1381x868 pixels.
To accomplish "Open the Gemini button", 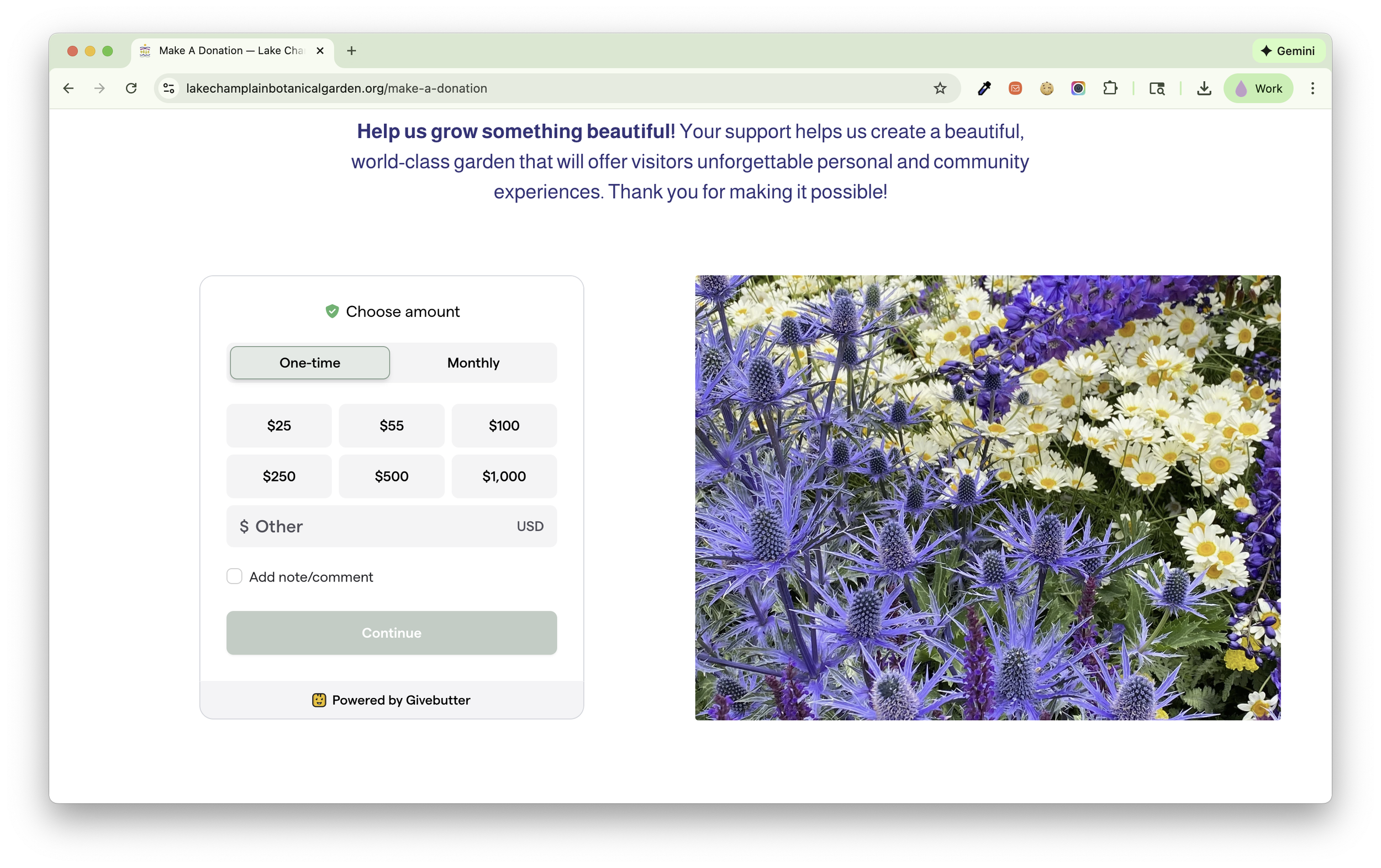I will pos(1288,50).
